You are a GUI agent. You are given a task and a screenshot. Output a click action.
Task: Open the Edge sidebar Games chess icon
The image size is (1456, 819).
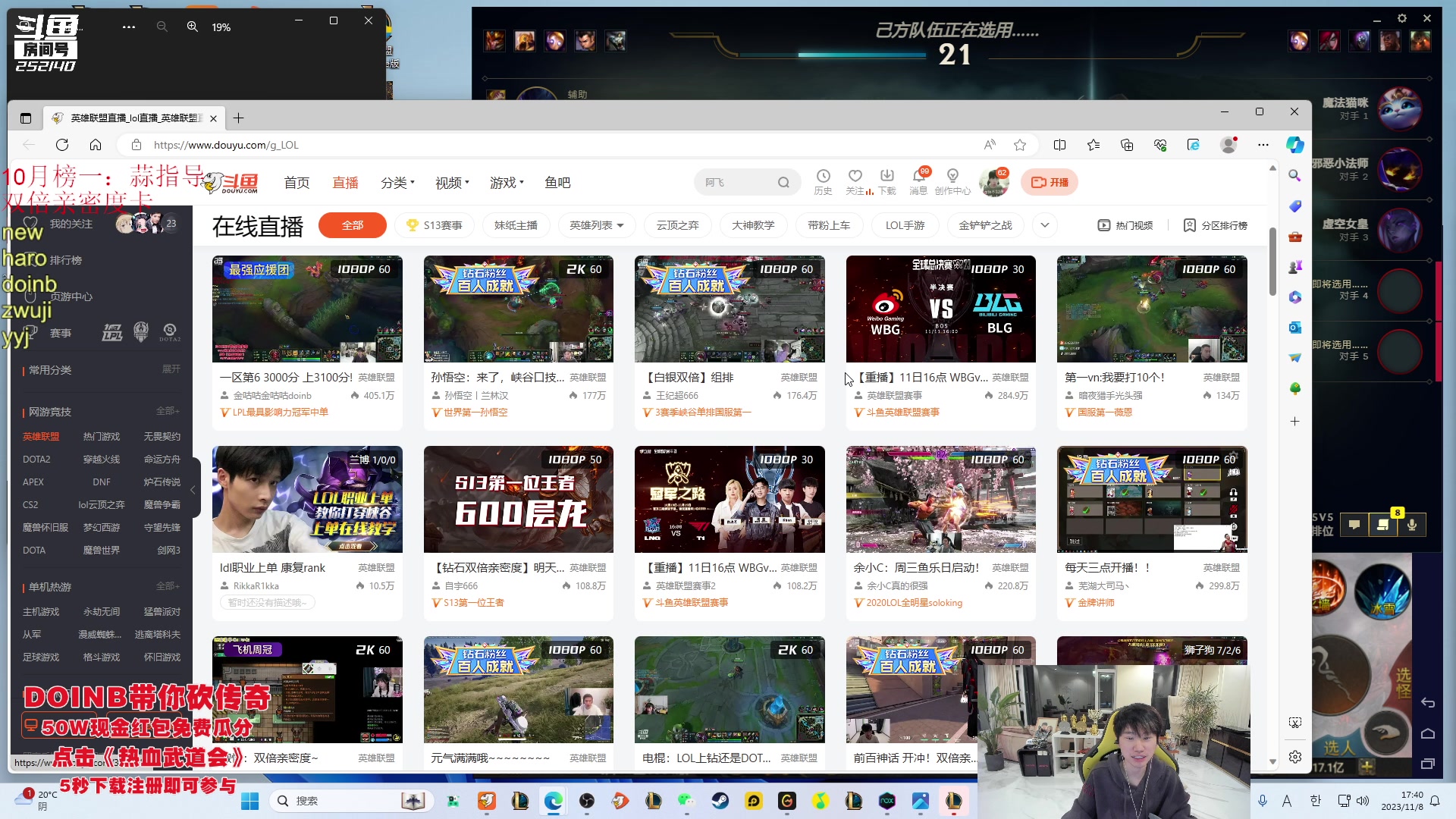[x=1295, y=267]
